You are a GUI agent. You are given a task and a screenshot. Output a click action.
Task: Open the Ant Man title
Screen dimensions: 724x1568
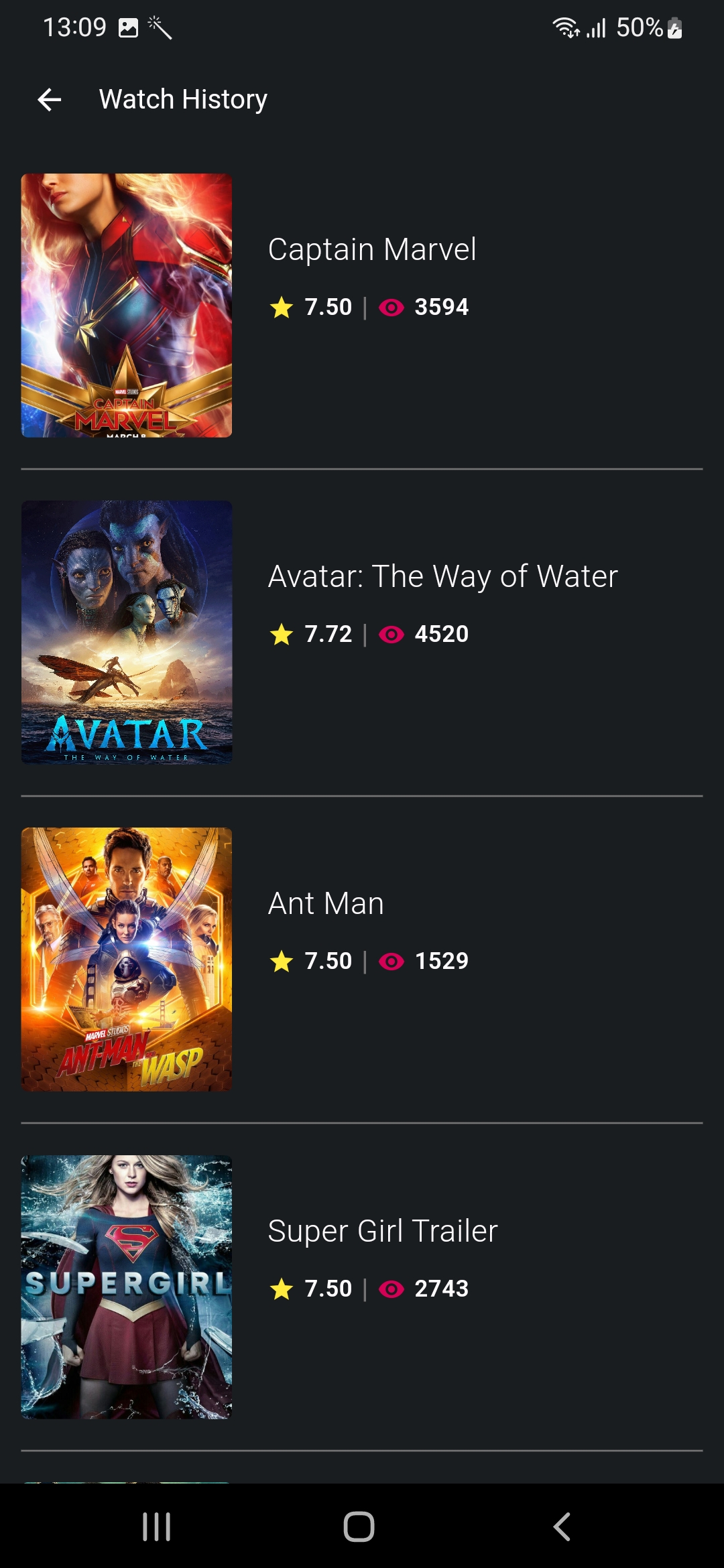[326, 903]
